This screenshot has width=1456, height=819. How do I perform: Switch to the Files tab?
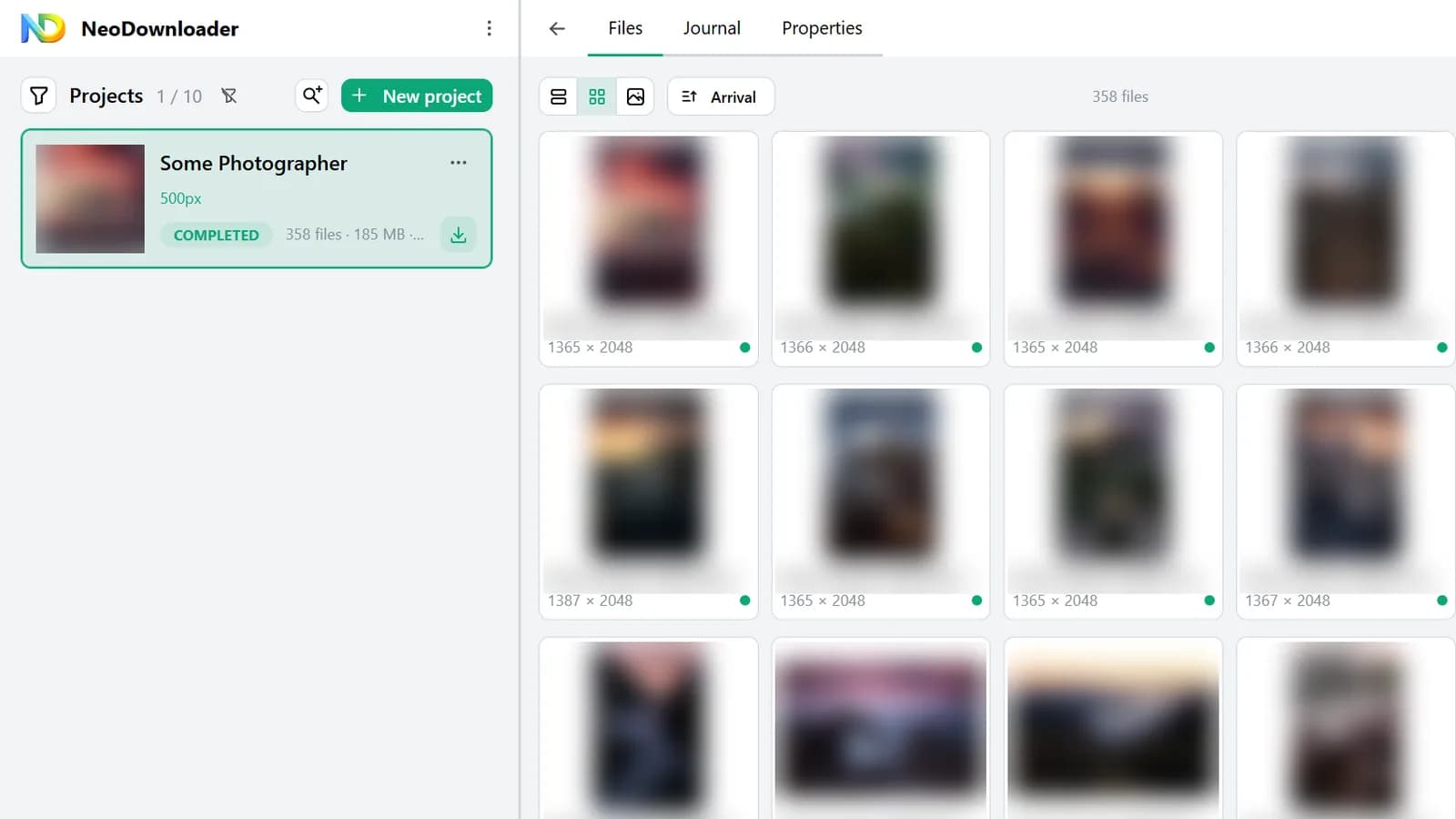625,28
